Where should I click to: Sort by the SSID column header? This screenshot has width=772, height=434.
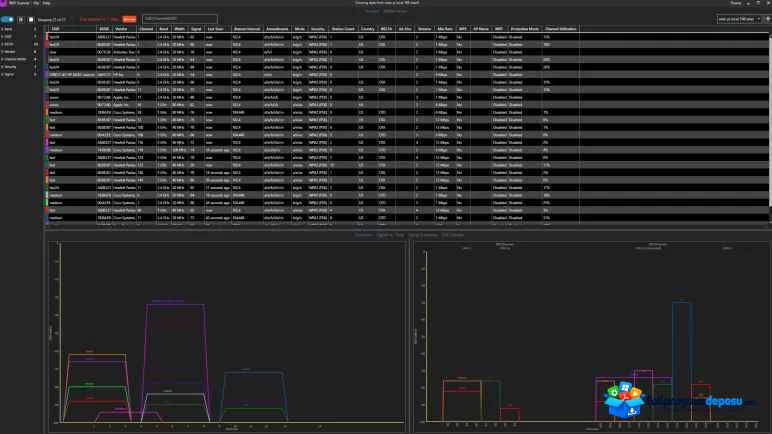[72, 29]
